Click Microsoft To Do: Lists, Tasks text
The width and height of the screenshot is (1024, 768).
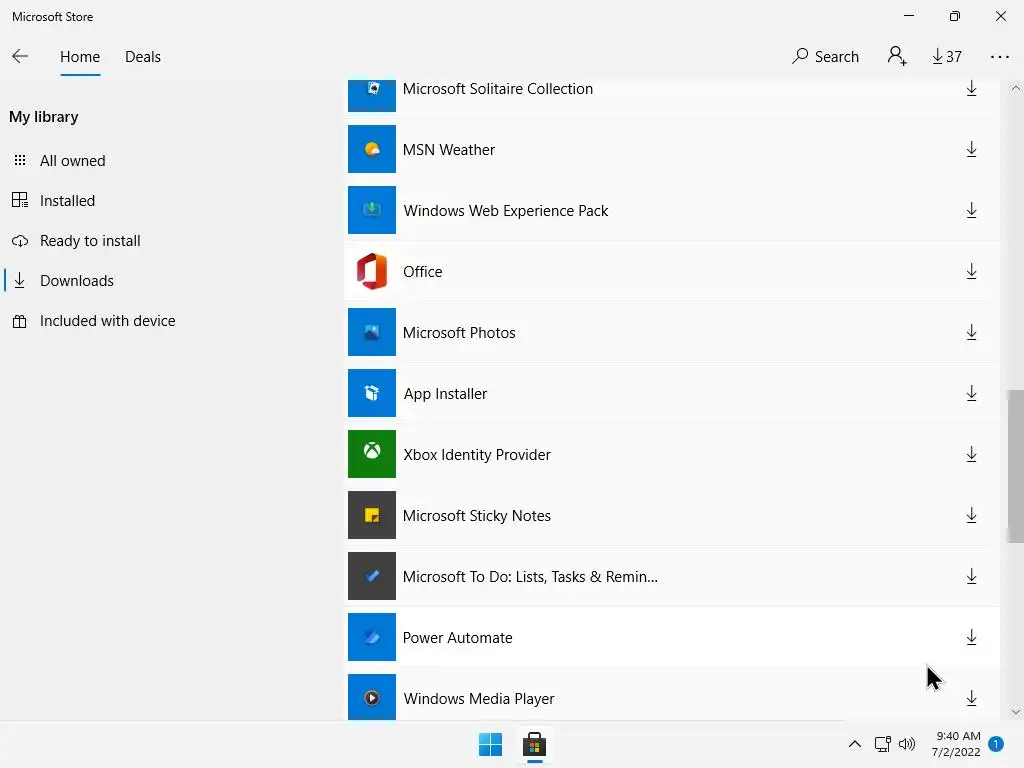(530, 577)
